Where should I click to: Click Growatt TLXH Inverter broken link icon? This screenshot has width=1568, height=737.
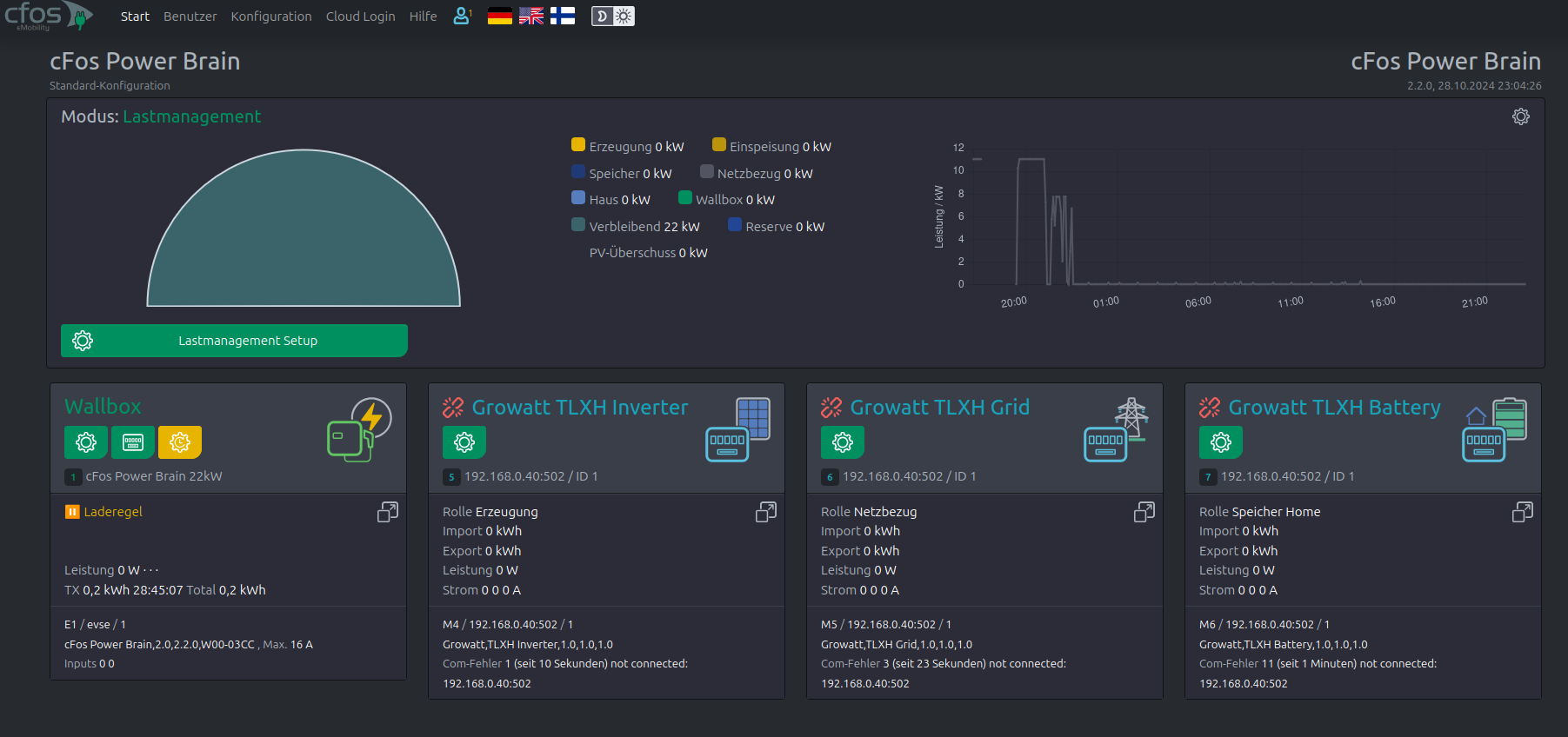tap(453, 407)
